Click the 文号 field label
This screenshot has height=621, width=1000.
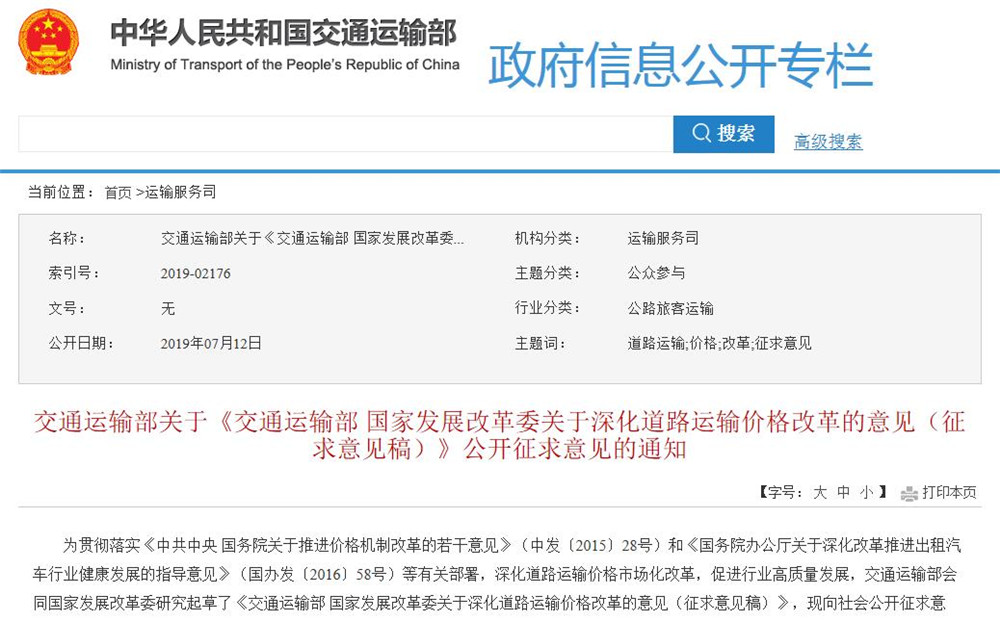[66, 309]
